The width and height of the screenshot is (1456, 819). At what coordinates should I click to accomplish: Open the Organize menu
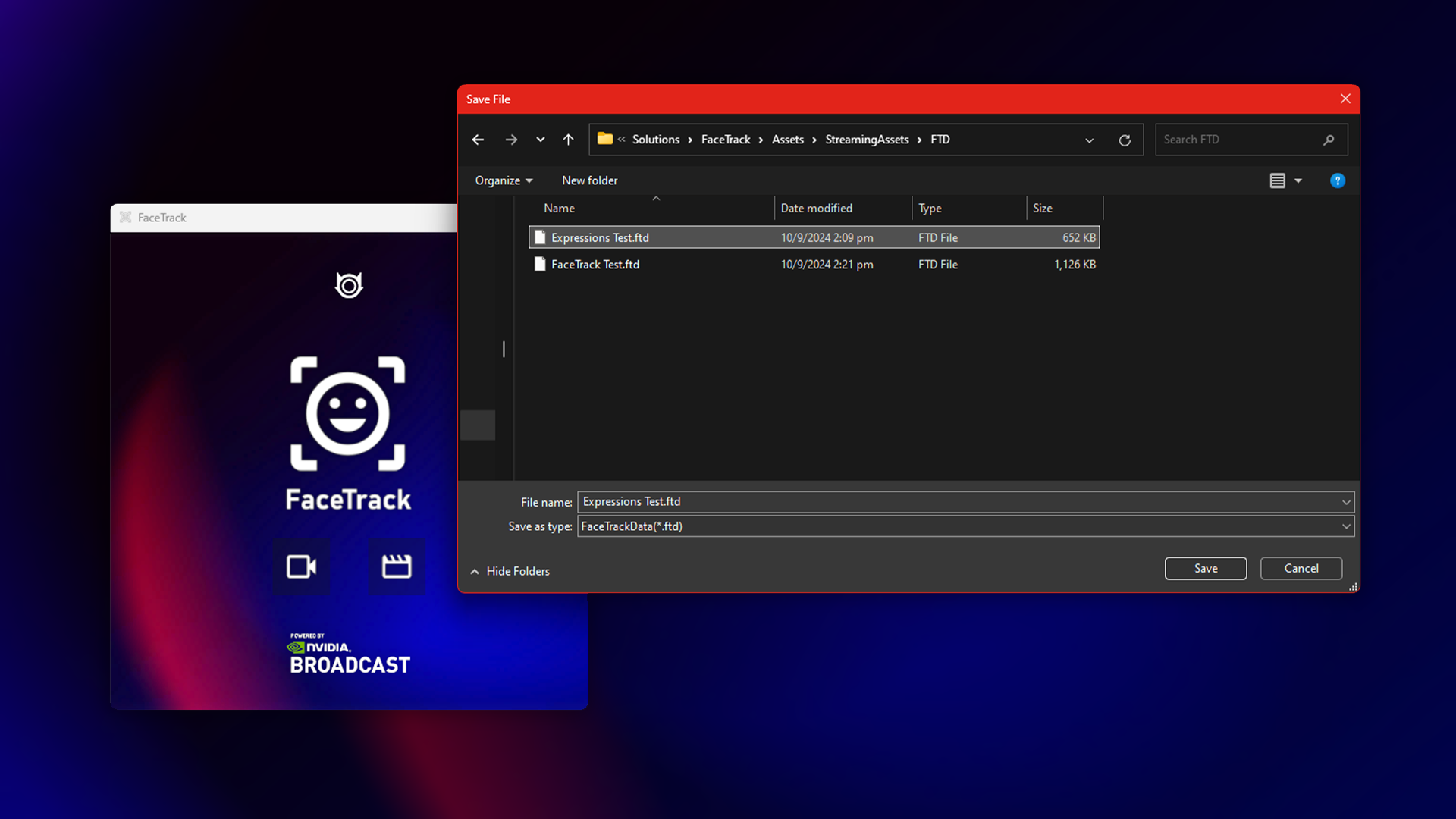504,180
